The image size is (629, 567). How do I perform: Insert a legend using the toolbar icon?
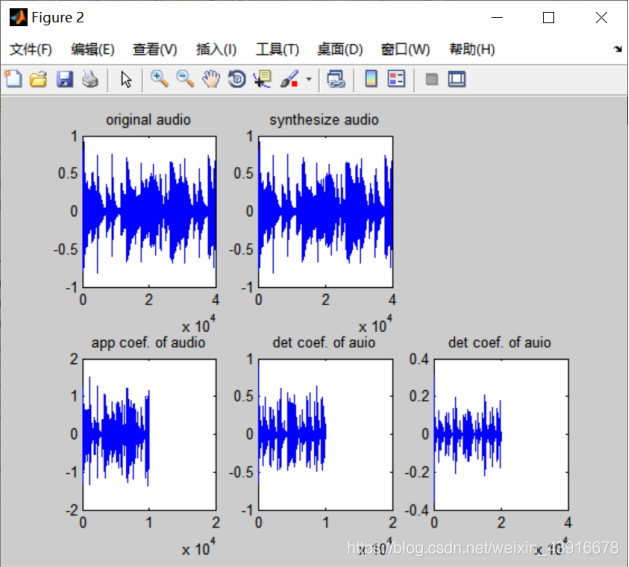(x=396, y=79)
